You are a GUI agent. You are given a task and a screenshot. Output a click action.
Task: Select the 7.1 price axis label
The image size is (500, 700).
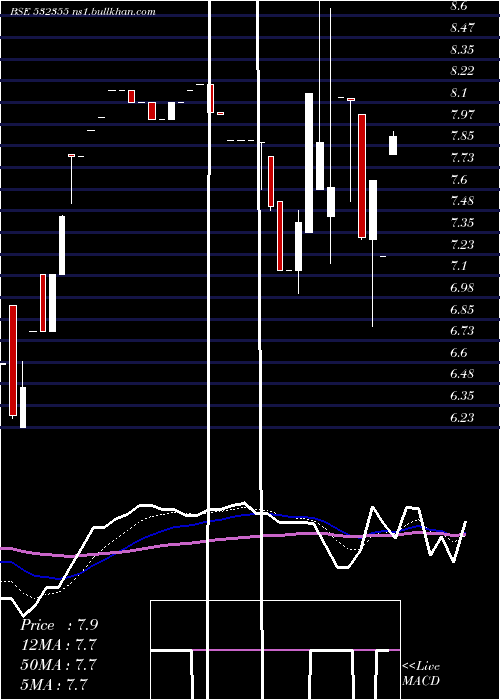[x=459, y=266]
